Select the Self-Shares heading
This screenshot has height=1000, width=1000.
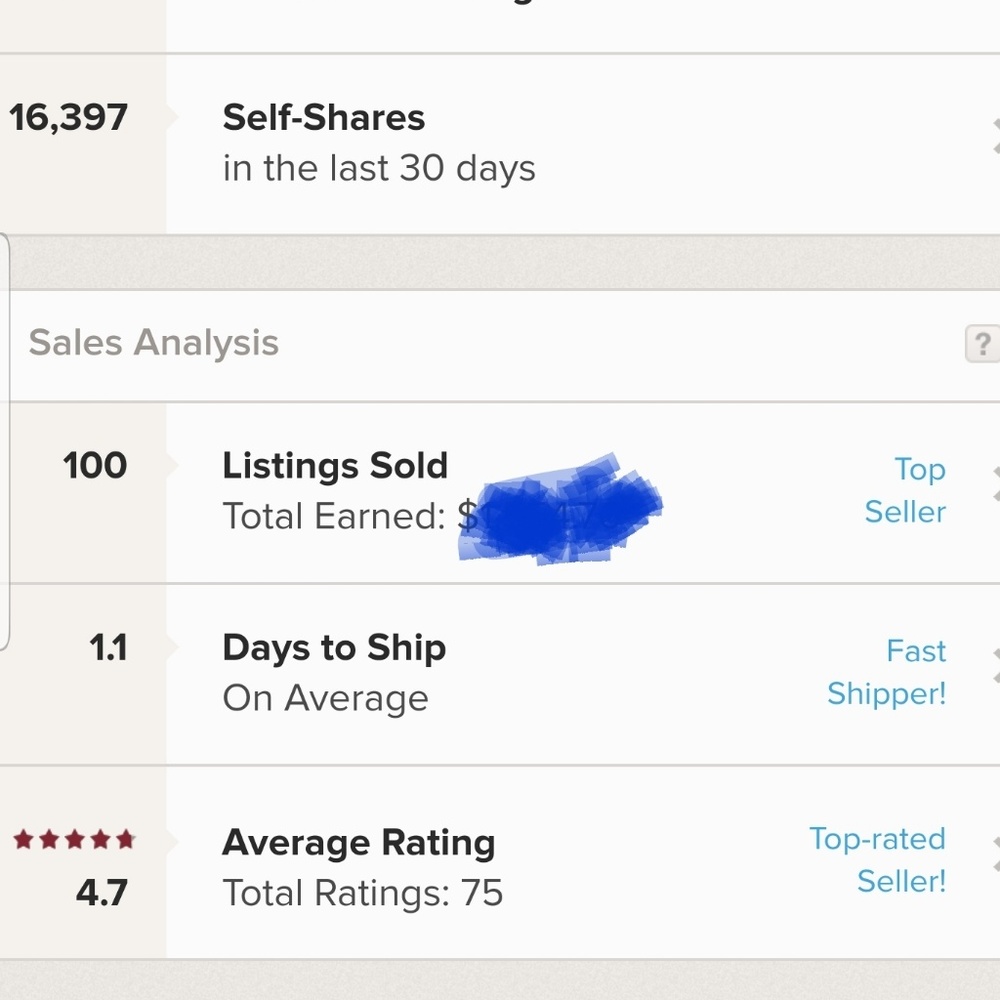click(323, 118)
